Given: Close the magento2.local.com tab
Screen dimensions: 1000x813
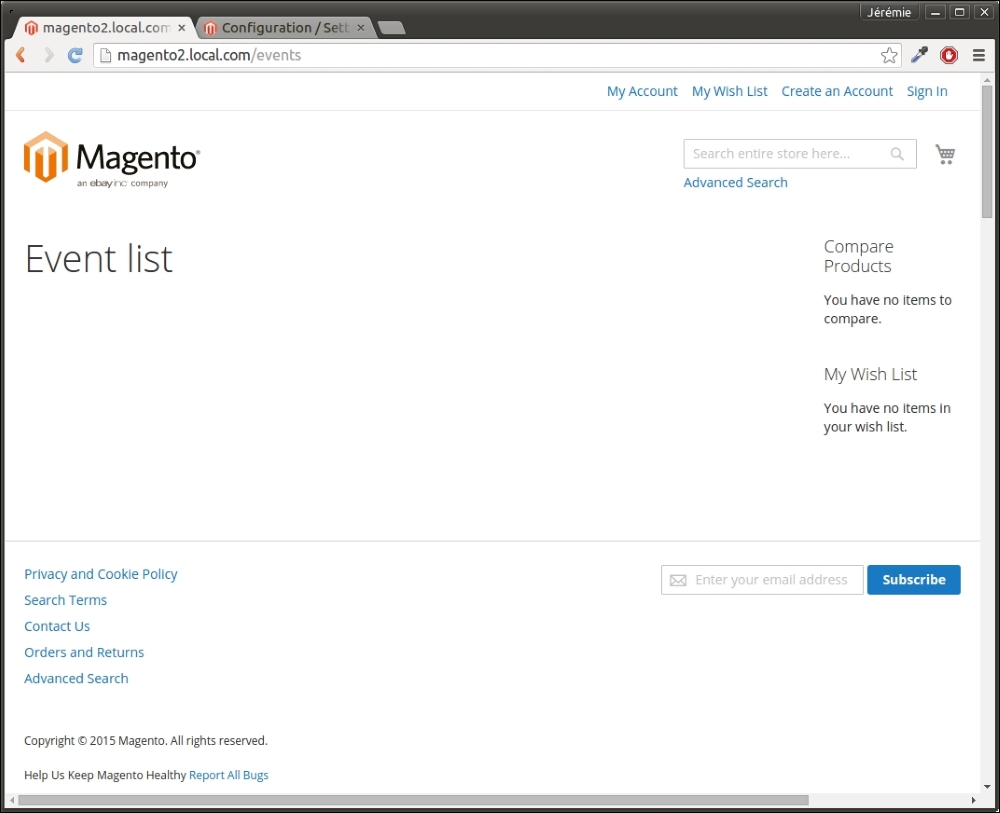Looking at the screenshot, I should click(x=181, y=28).
